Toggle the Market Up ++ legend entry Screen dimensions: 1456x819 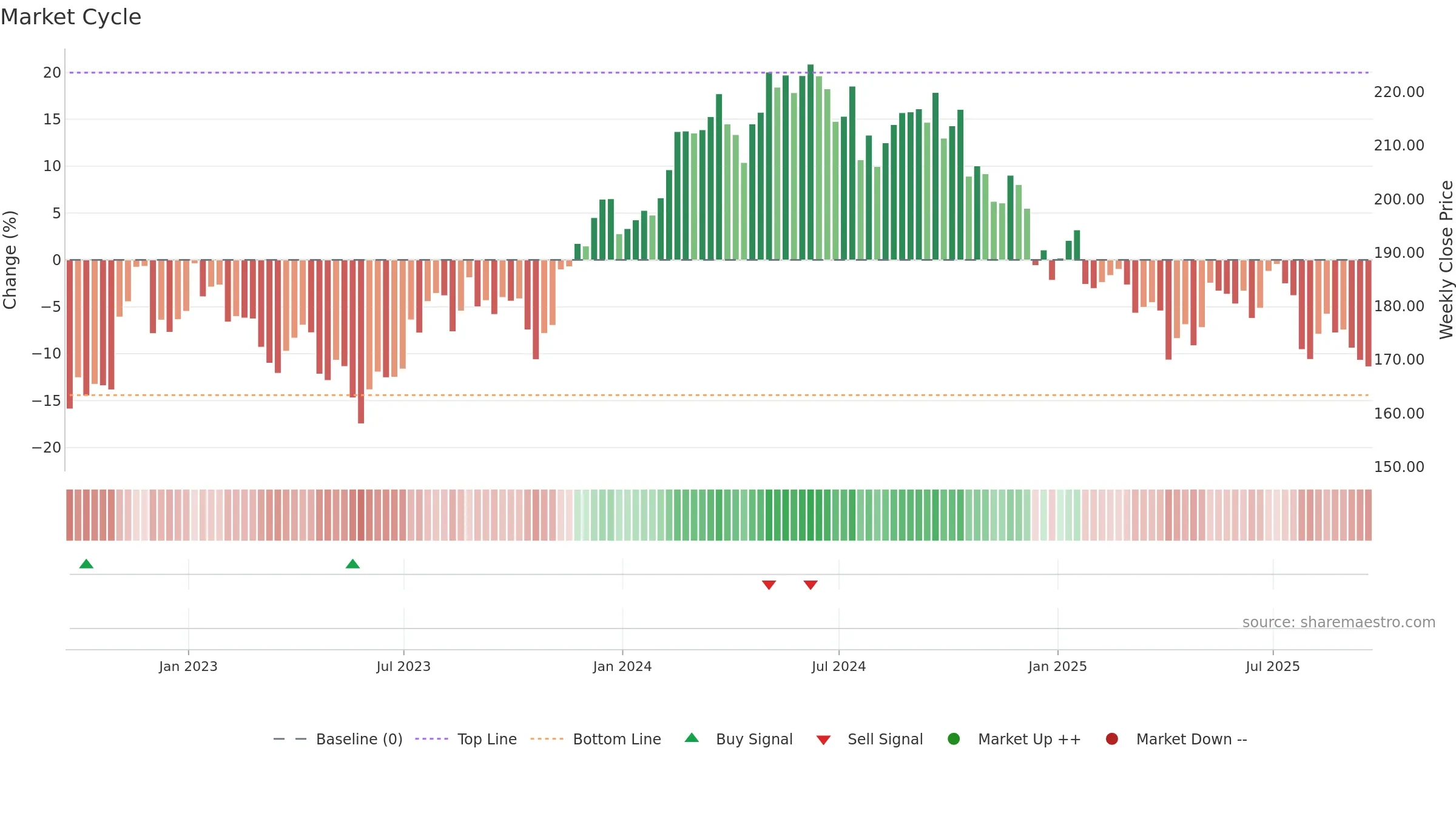click(x=1014, y=739)
